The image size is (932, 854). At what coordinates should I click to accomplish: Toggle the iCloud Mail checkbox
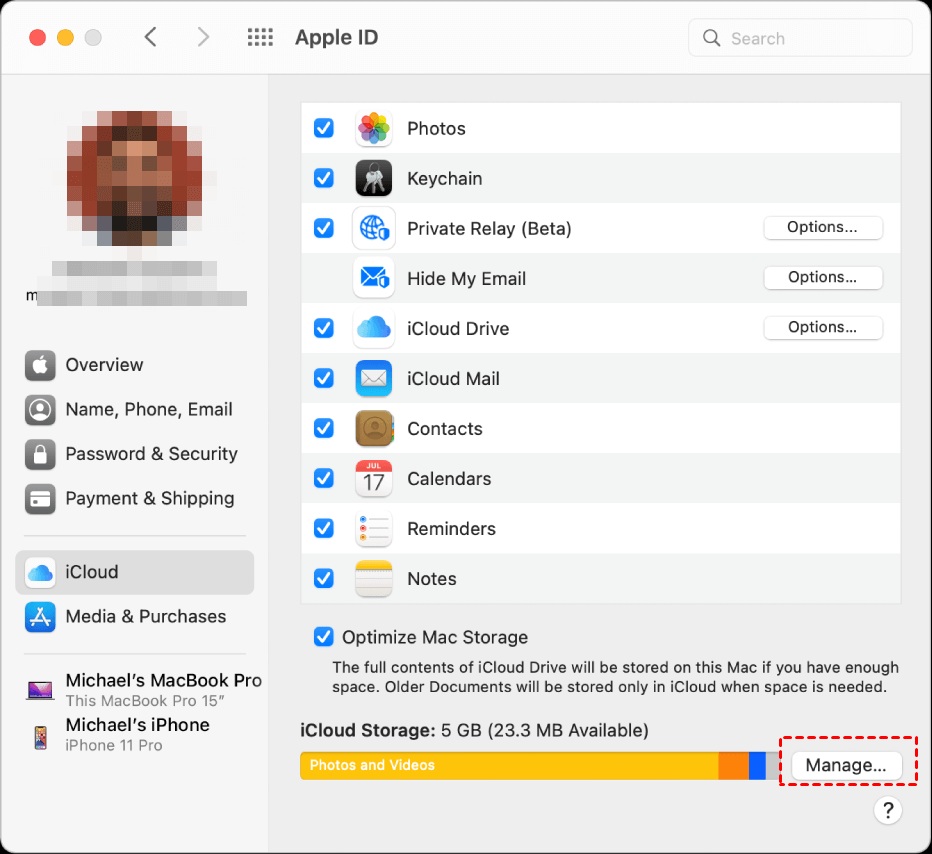click(x=324, y=378)
